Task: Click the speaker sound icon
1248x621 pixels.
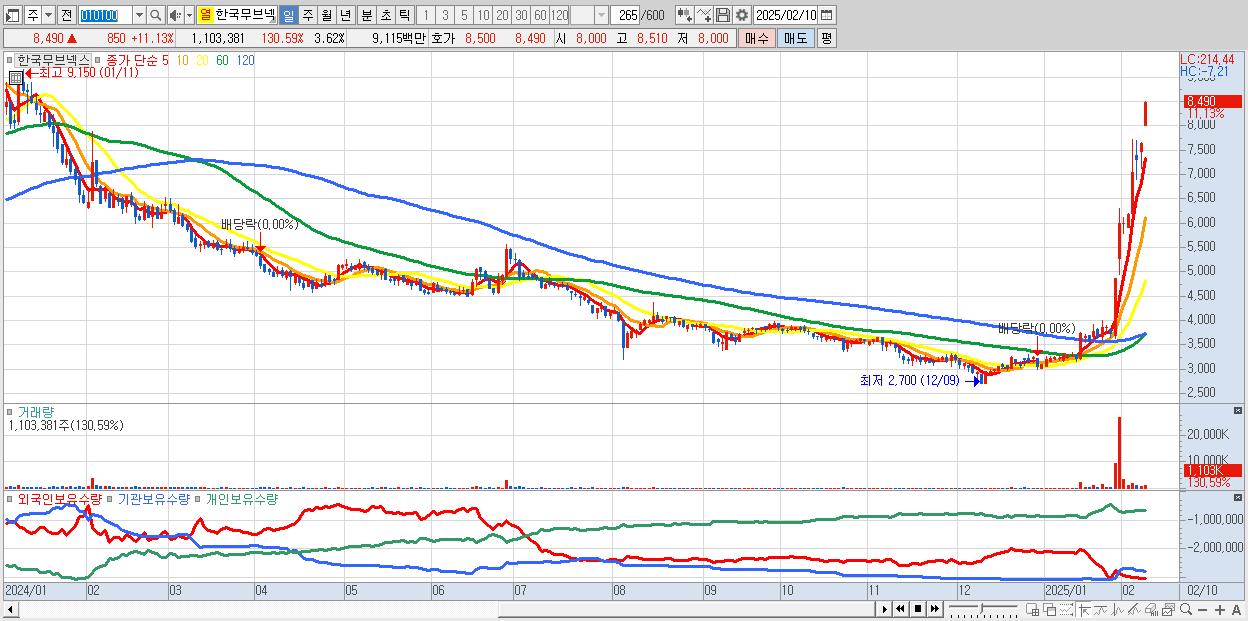Action: pos(175,16)
